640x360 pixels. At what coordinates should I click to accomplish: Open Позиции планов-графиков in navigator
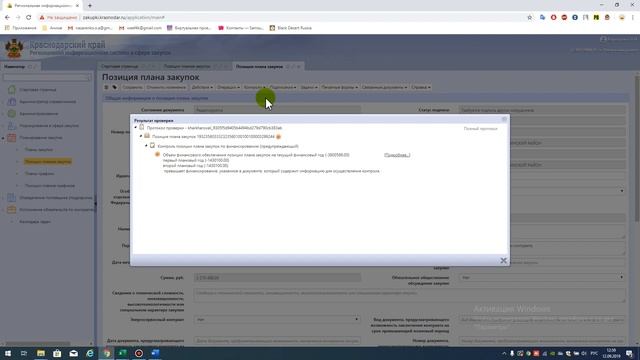pyautogui.click(x=50, y=185)
